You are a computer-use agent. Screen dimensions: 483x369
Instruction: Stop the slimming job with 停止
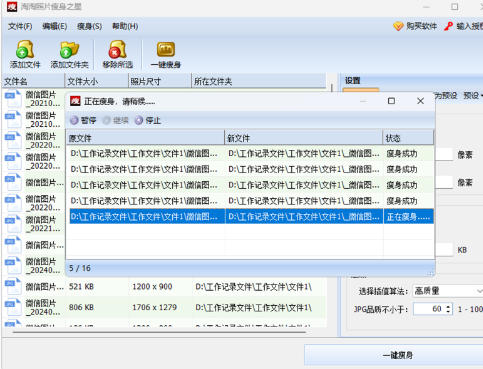(x=148, y=120)
